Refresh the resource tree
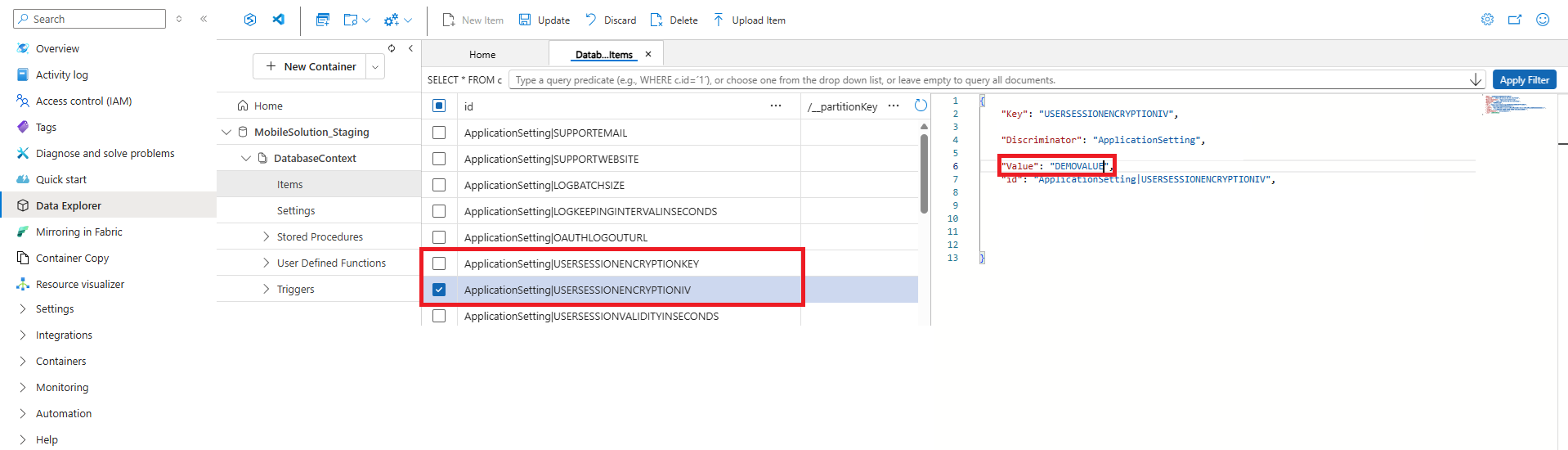Image resolution: width=1568 pixels, height=450 pixels. [392, 48]
